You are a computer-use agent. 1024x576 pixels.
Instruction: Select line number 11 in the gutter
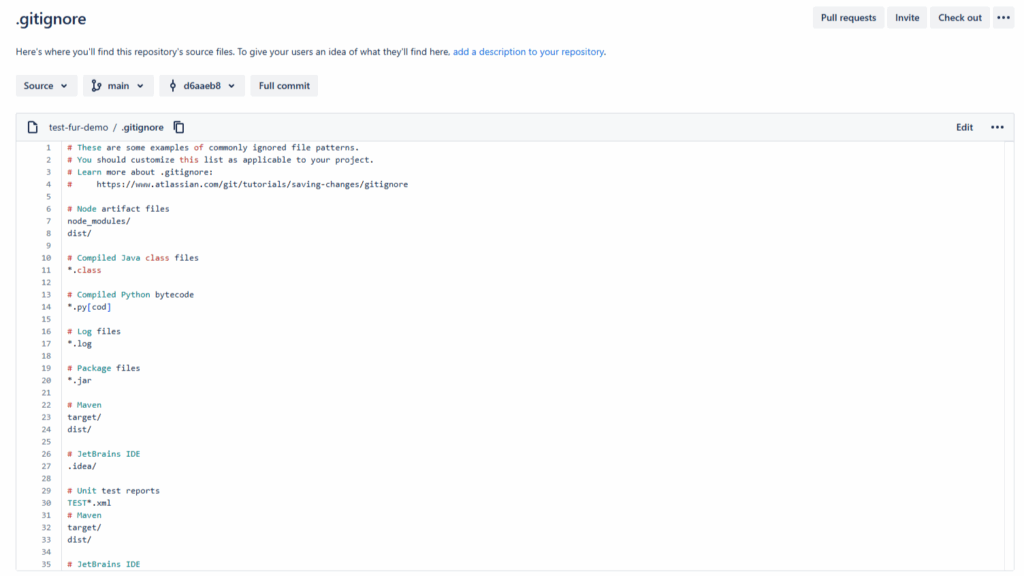tap(46, 270)
